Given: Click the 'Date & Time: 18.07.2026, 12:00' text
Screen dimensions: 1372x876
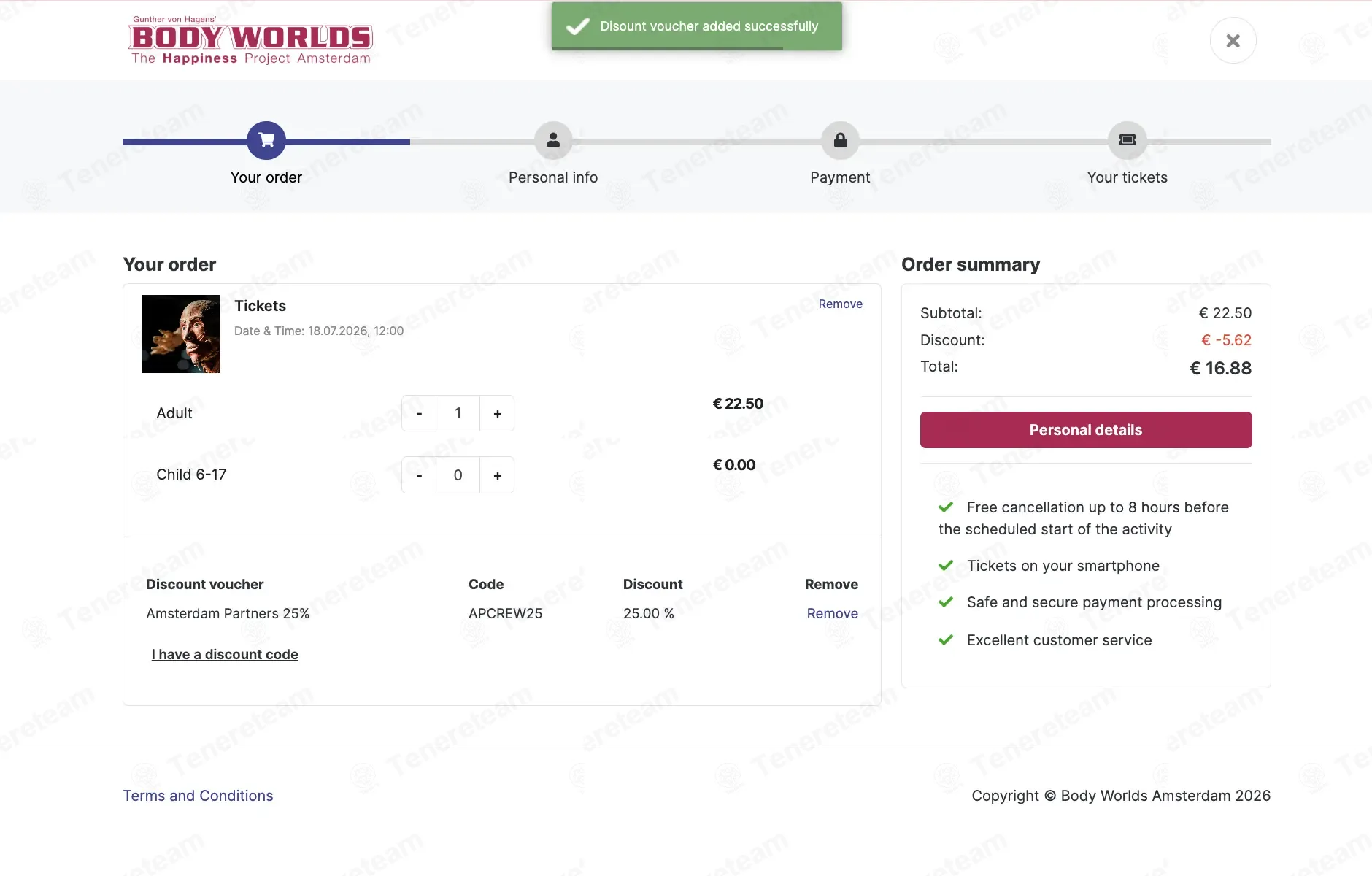Looking at the screenshot, I should 319,331.
